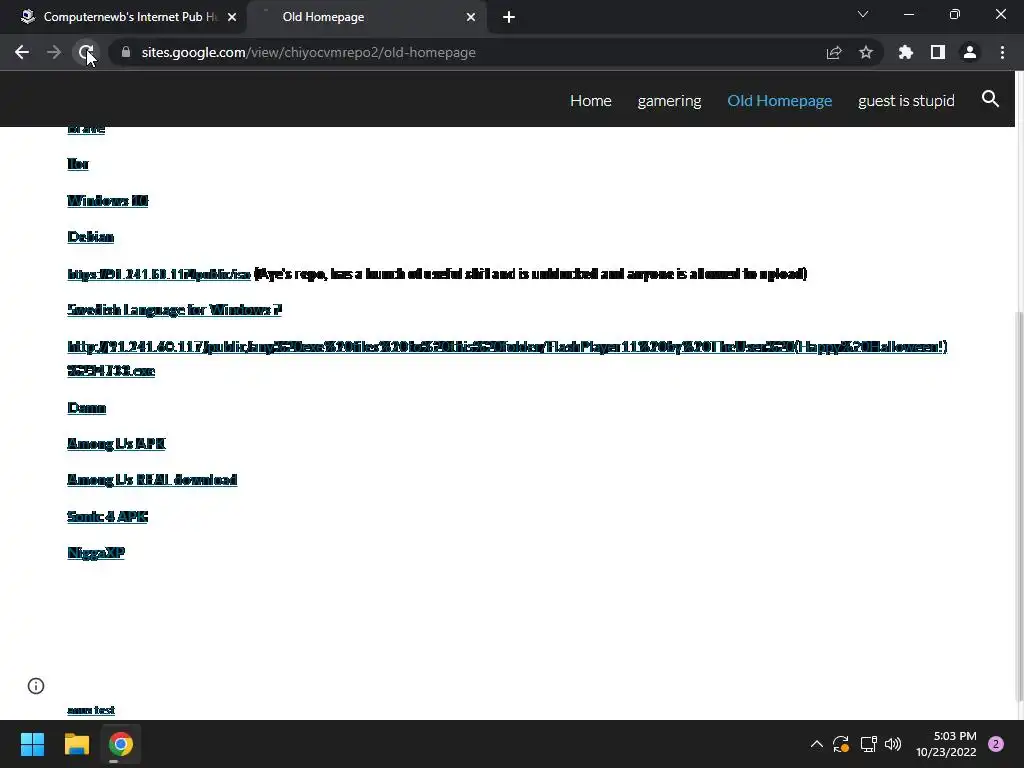Screen dimensions: 1024x768
Task: Open the tab search dropdown chevron
Action: (863, 14)
